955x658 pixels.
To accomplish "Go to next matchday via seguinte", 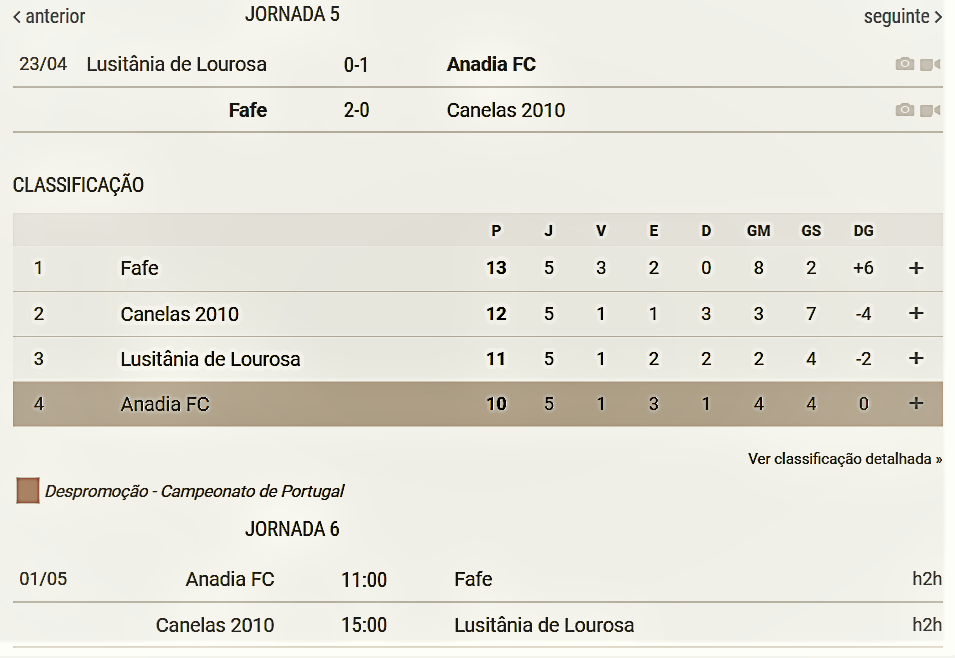I will tap(902, 17).
